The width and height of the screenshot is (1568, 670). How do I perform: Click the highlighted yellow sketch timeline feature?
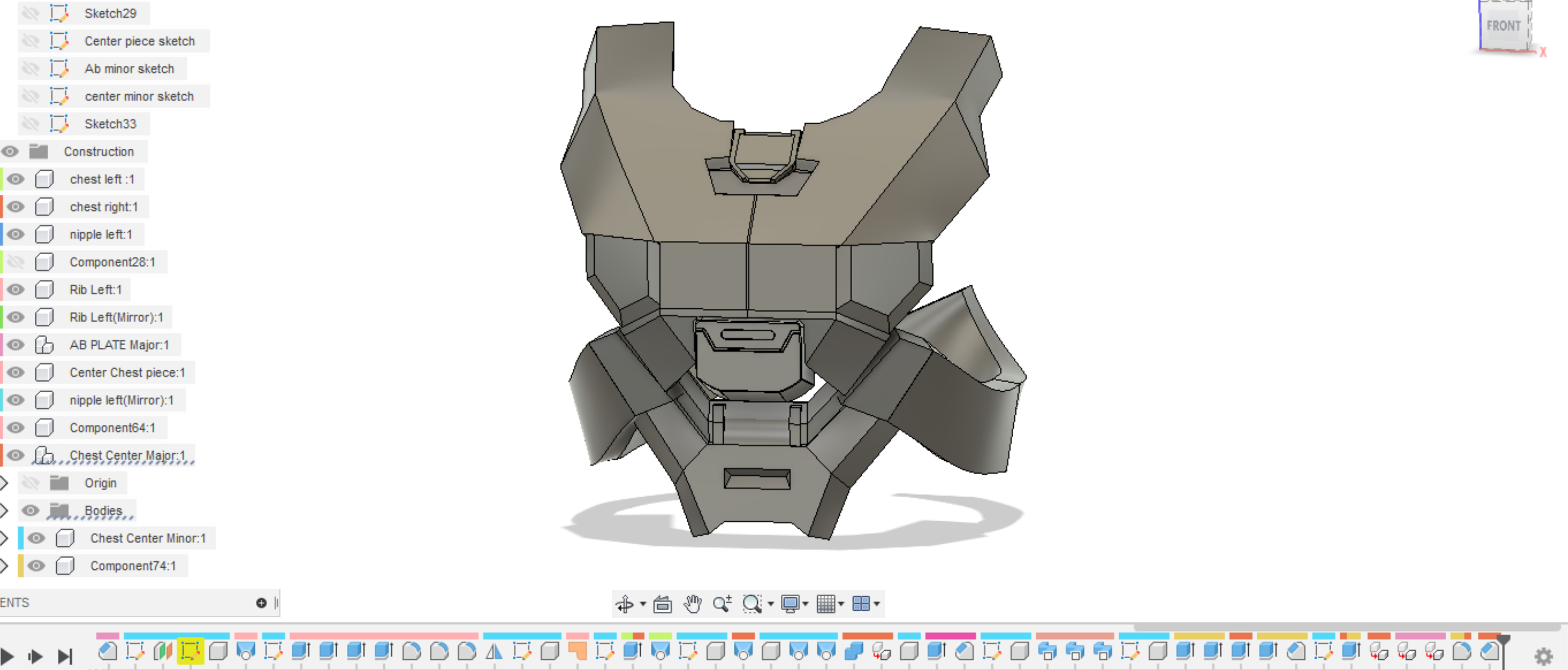190,652
